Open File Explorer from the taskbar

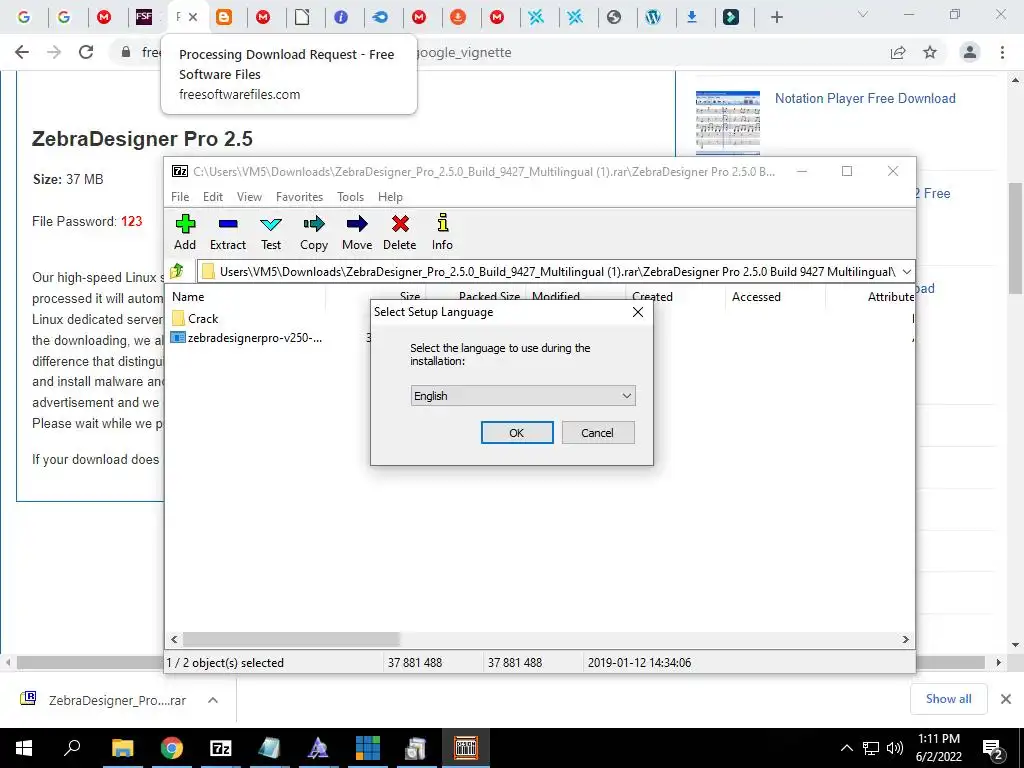click(122, 748)
